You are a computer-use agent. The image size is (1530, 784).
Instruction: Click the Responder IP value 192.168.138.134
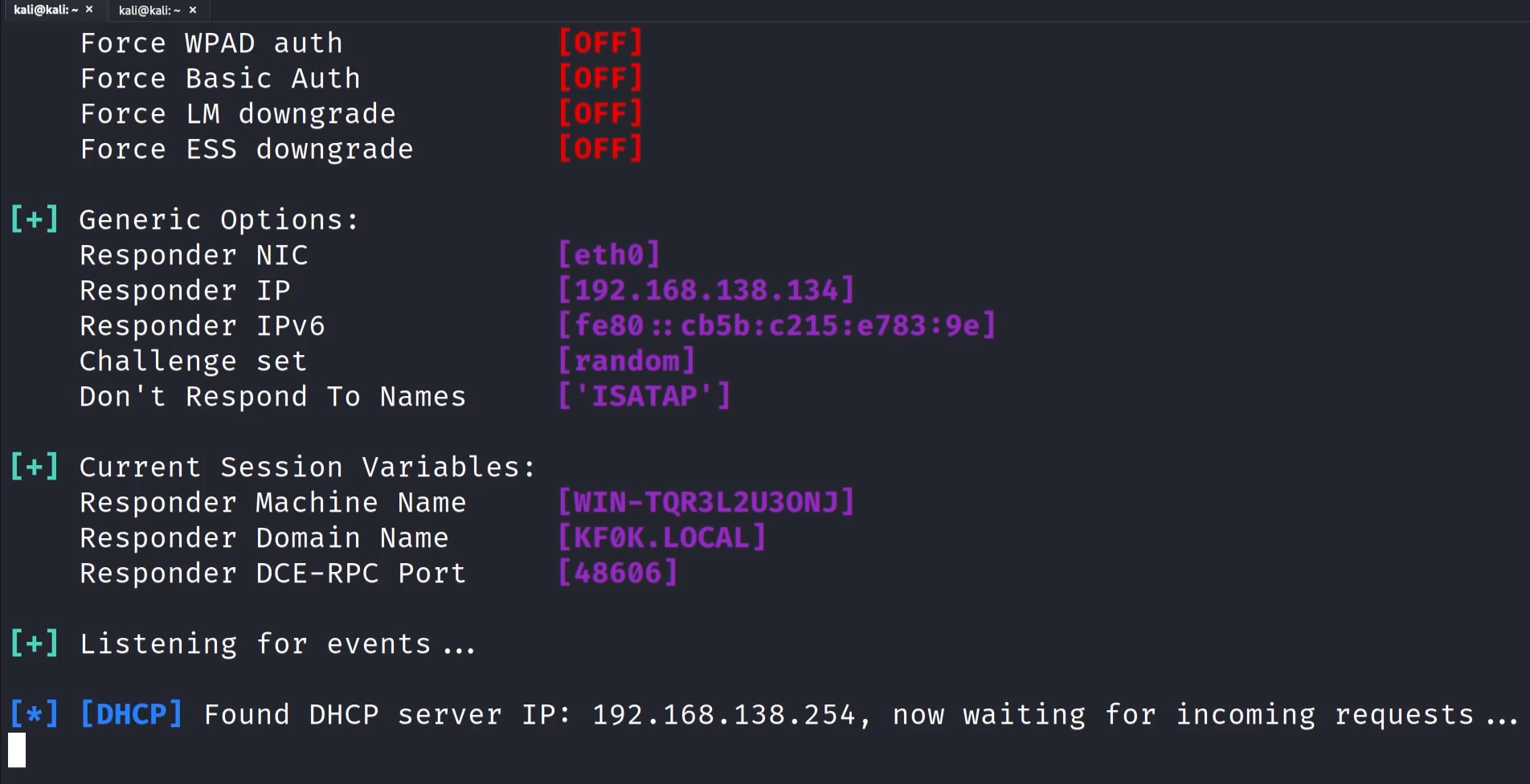point(706,290)
